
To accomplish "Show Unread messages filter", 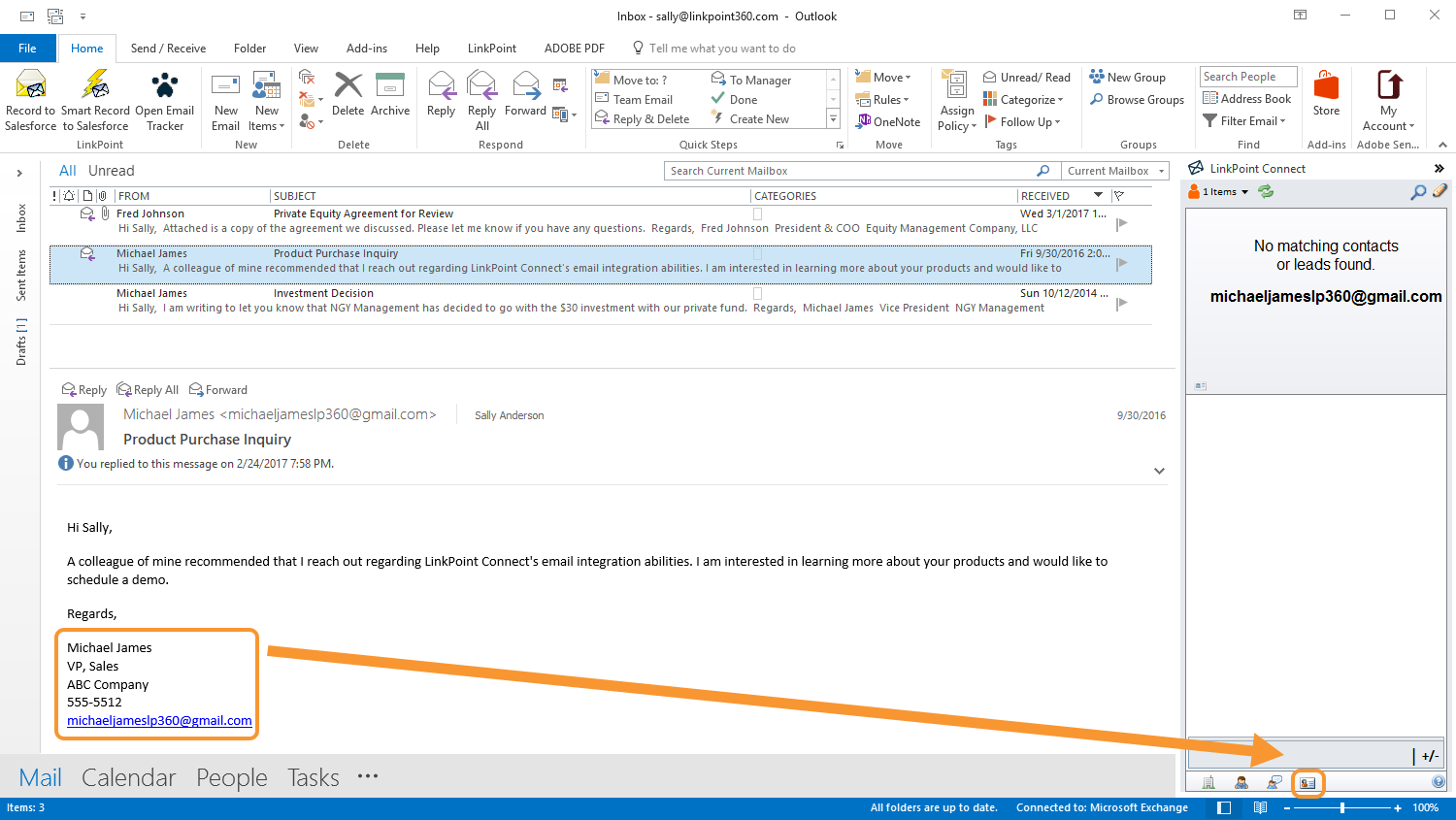I will click(112, 171).
